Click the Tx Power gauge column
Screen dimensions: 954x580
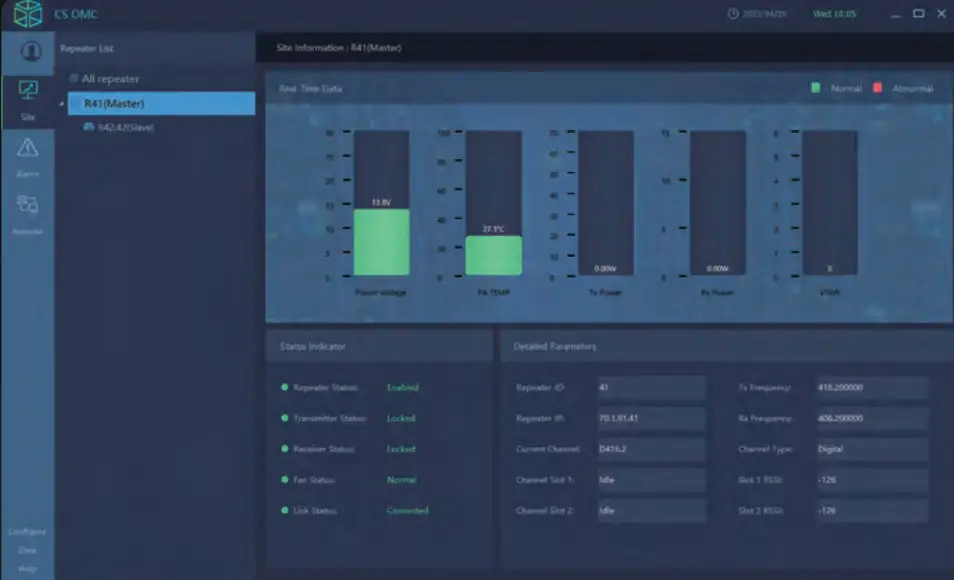pos(606,203)
